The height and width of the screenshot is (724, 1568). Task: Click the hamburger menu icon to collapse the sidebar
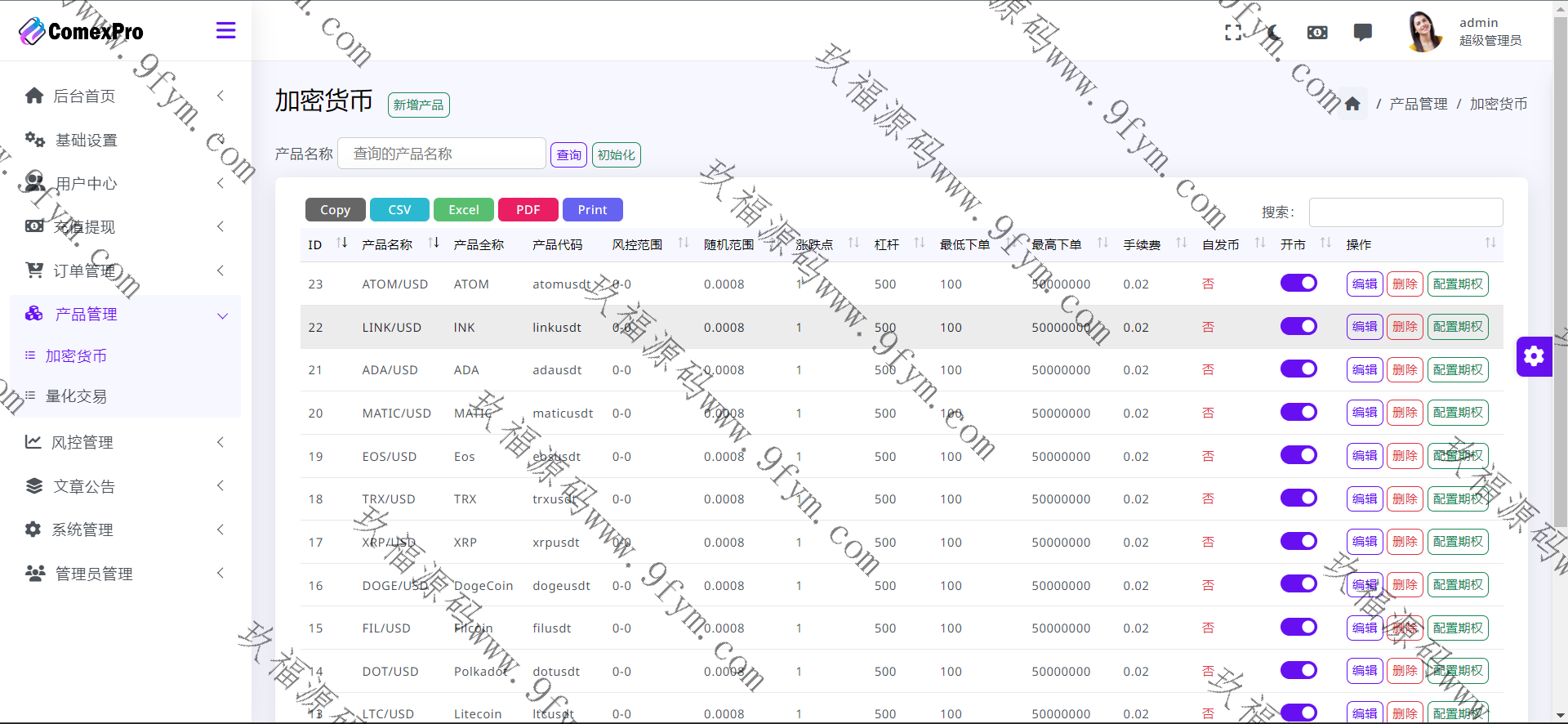point(225,31)
